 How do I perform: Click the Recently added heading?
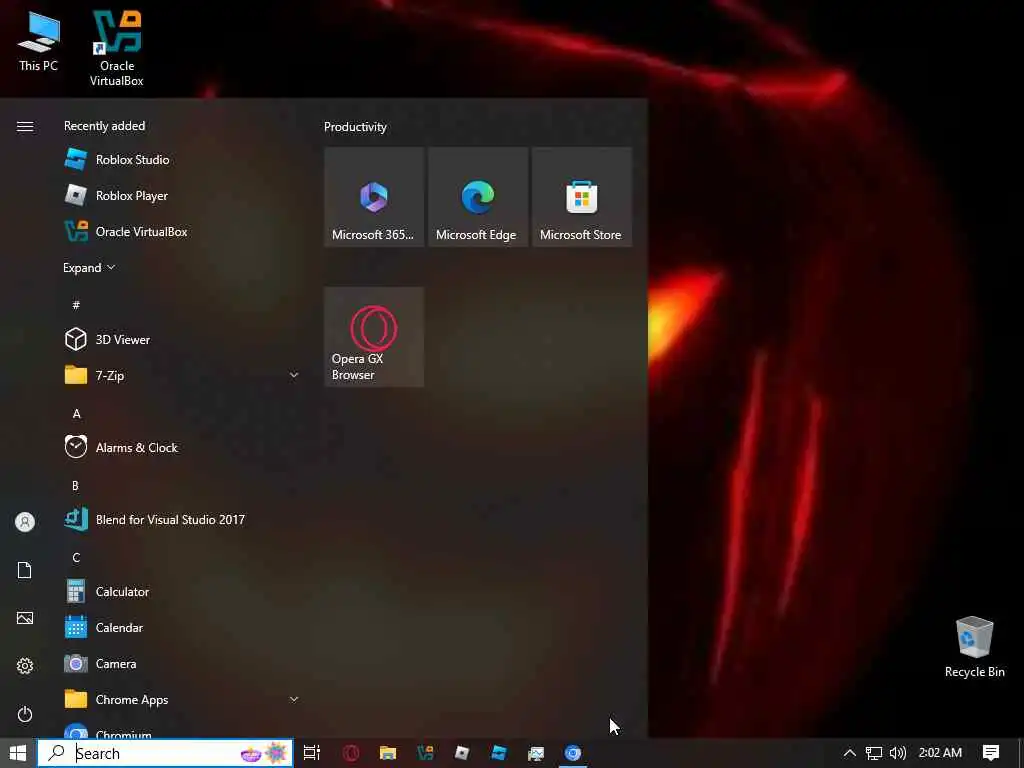click(x=104, y=126)
